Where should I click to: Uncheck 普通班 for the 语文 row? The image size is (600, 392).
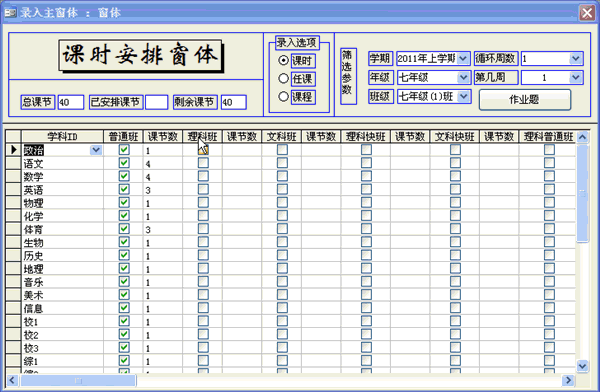coord(124,163)
